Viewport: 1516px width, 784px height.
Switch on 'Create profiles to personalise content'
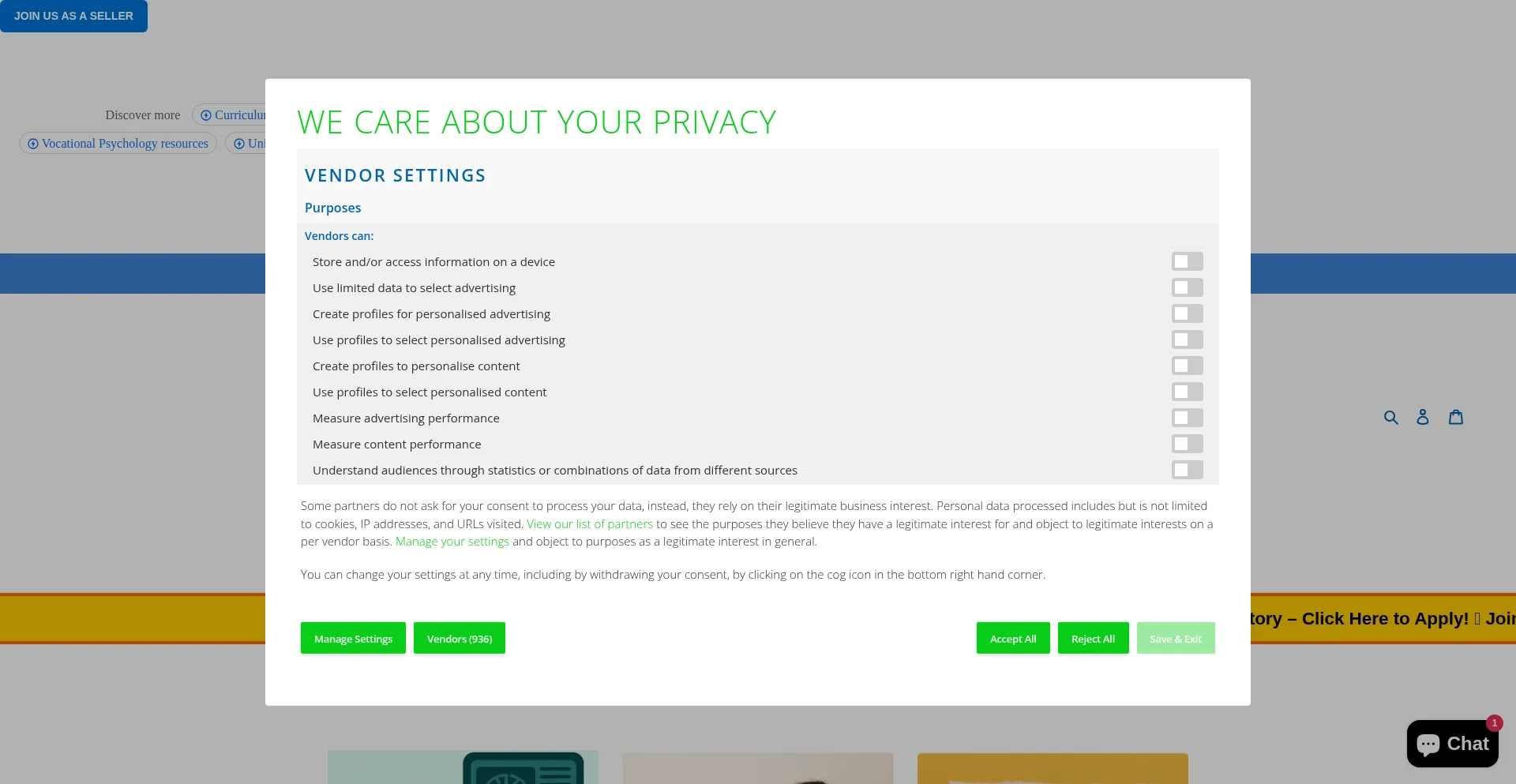(x=1187, y=366)
